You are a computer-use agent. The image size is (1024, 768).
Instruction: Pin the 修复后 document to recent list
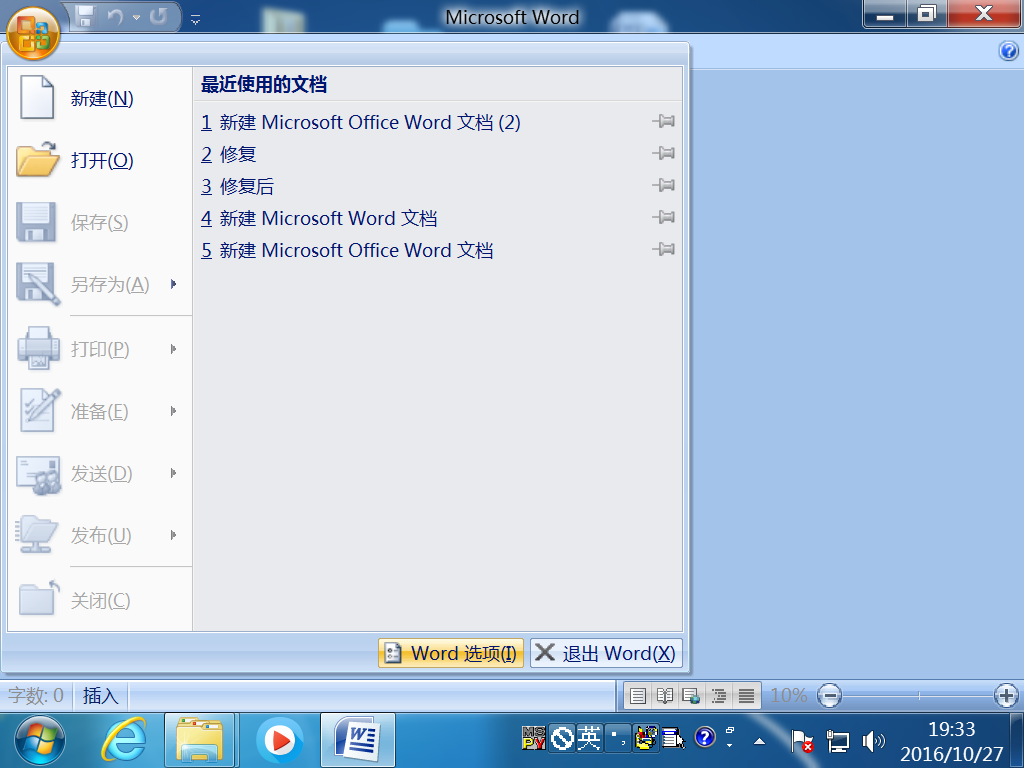664,185
